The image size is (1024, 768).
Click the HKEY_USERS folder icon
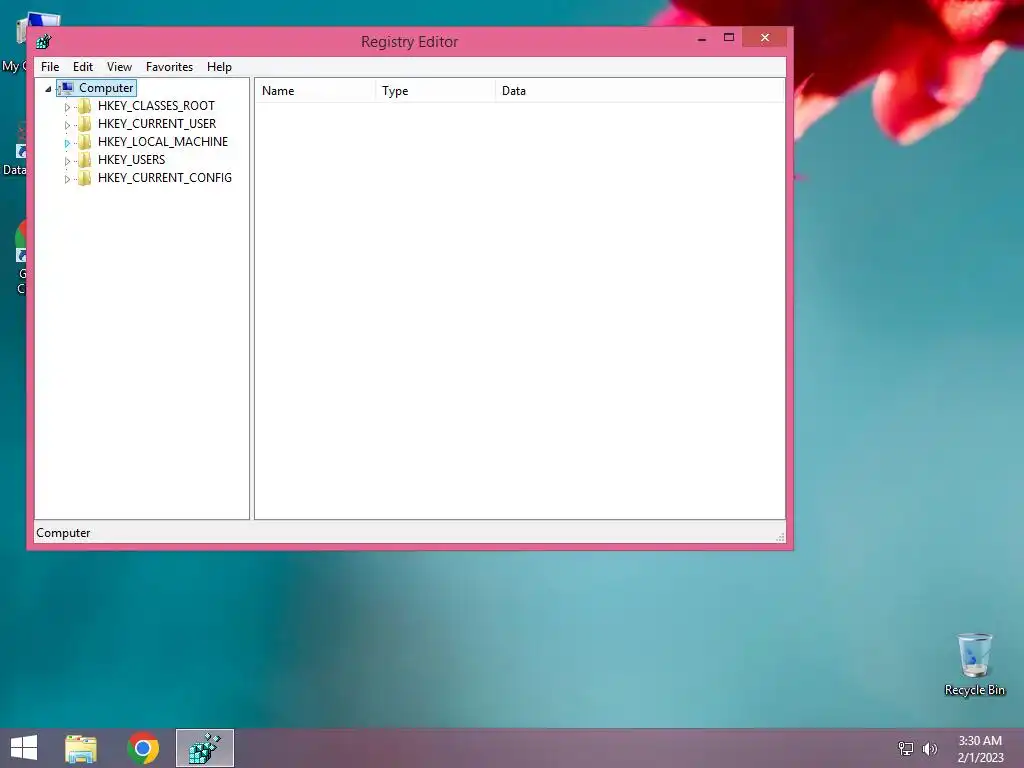point(84,159)
